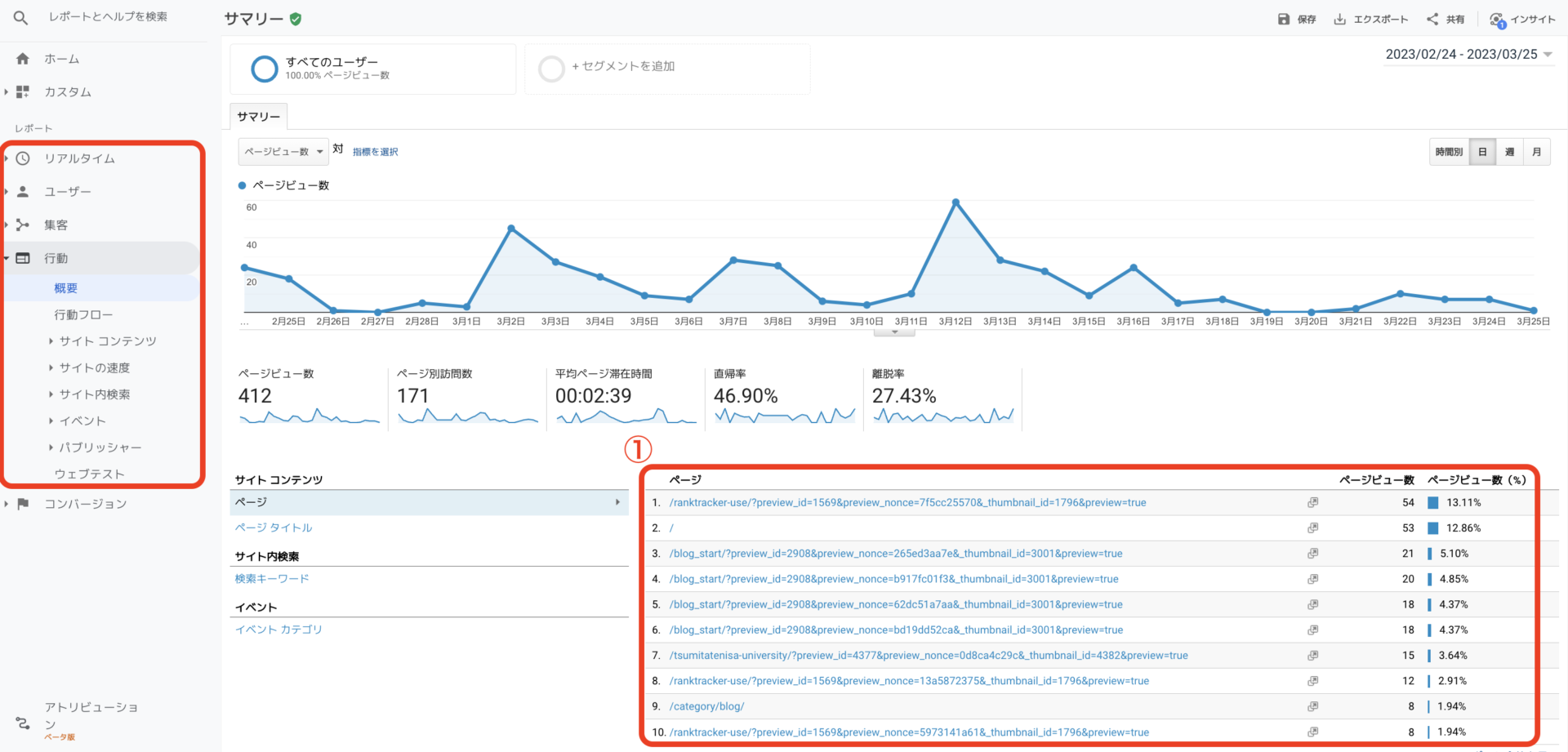The image size is (1568, 752).
Task: Select the サマリー tab
Action: click(x=259, y=117)
